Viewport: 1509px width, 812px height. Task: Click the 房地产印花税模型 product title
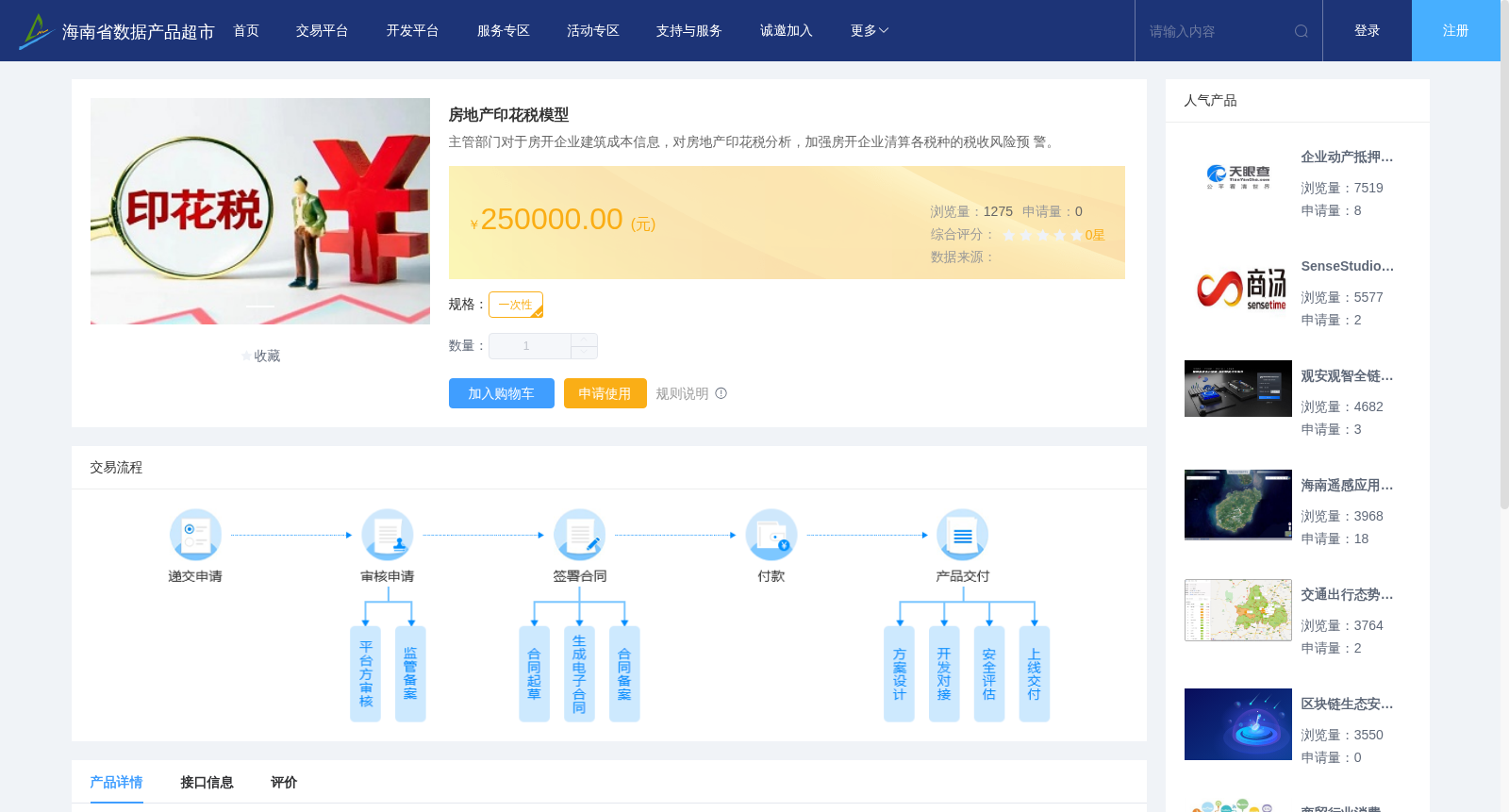point(508,114)
